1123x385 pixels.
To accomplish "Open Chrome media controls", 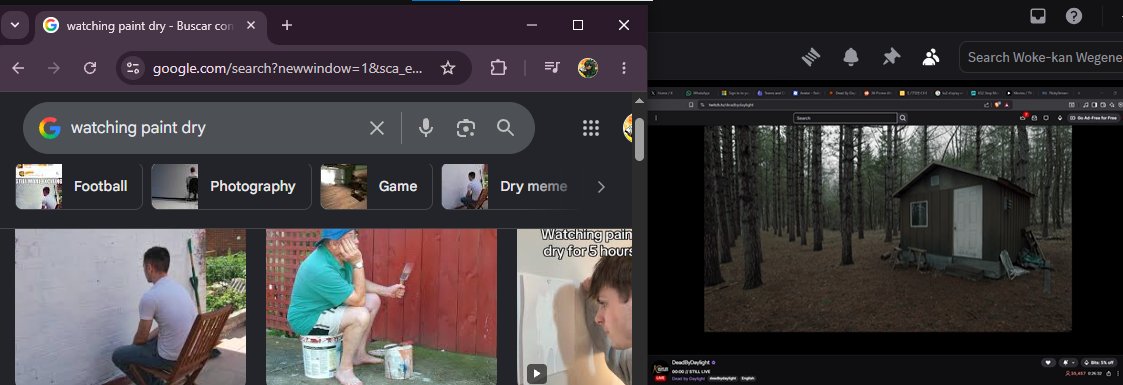I will coord(551,67).
